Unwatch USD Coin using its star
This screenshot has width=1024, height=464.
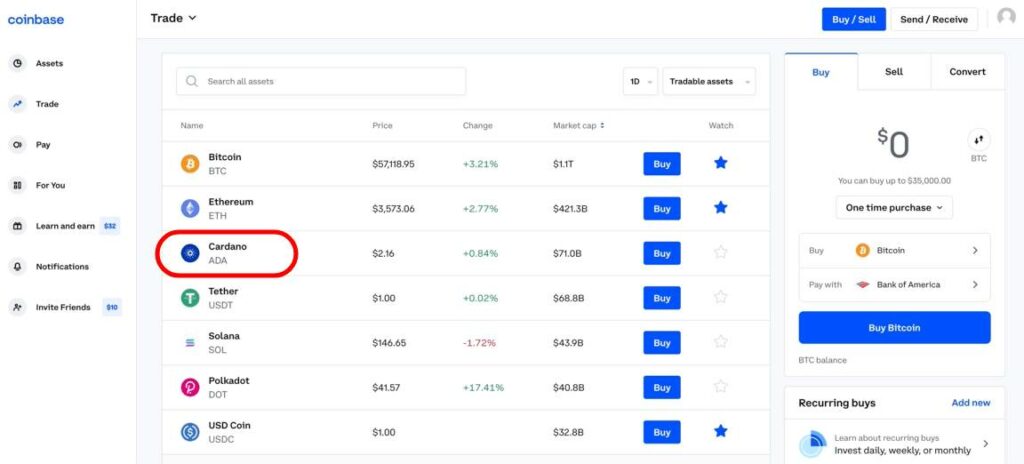[x=720, y=431]
